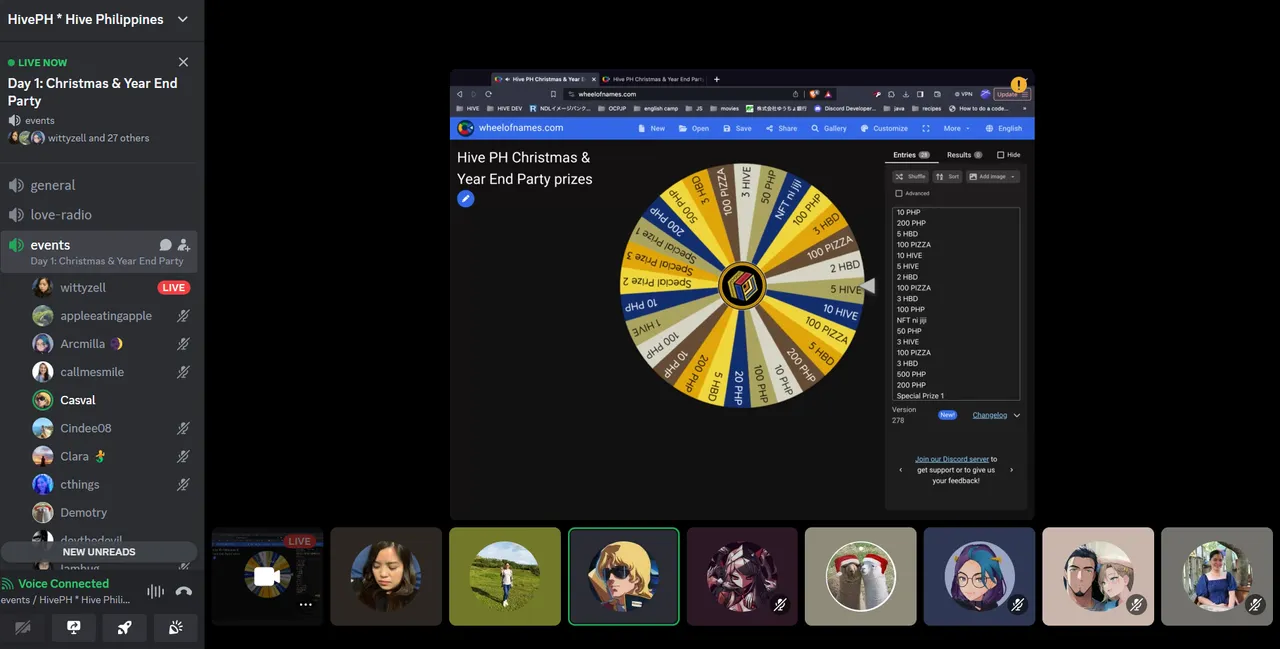The height and width of the screenshot is (649, 1280).
Task: Close the Live Now event banner
Action: [183, 62]
